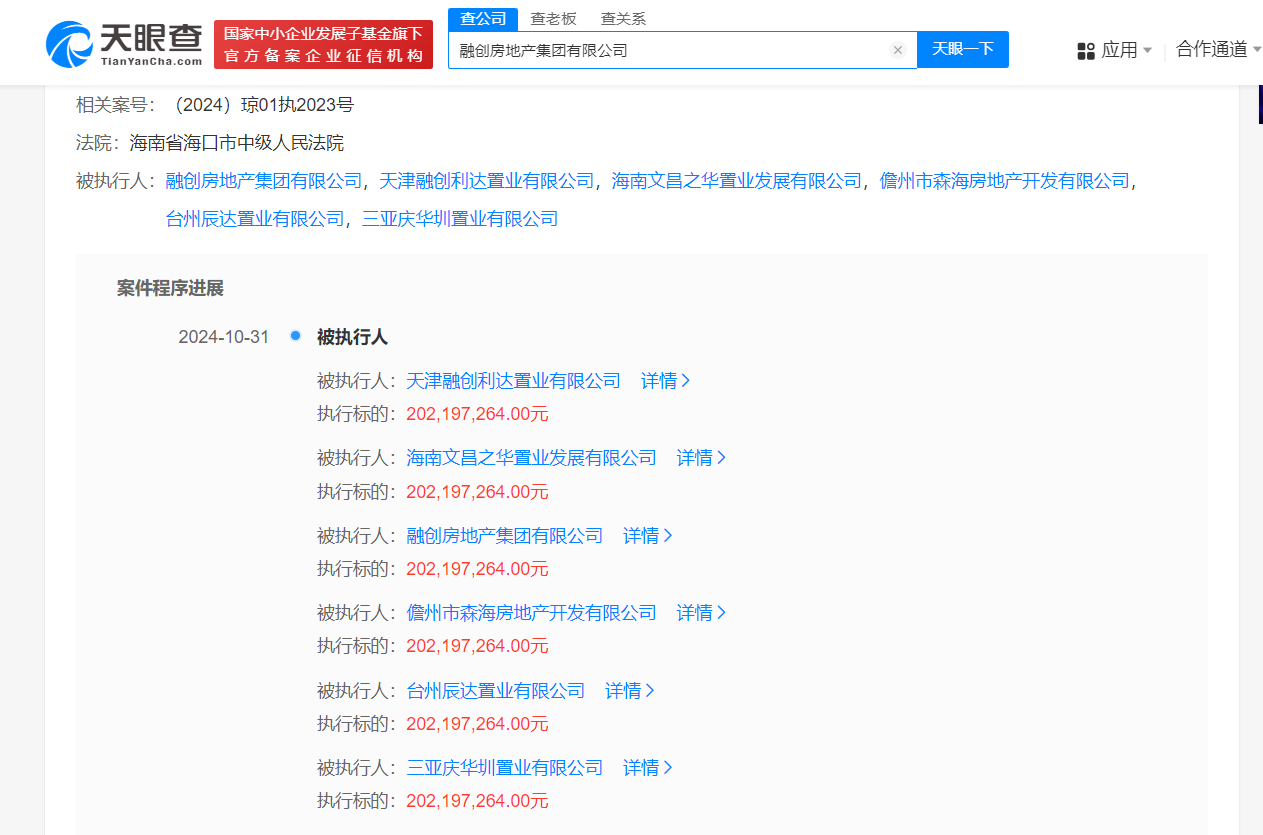Click amount 202,197,264.00元 under 三亚庆华圳置业
This screenshot has width=1263, height=835.
tap(477, 801)
